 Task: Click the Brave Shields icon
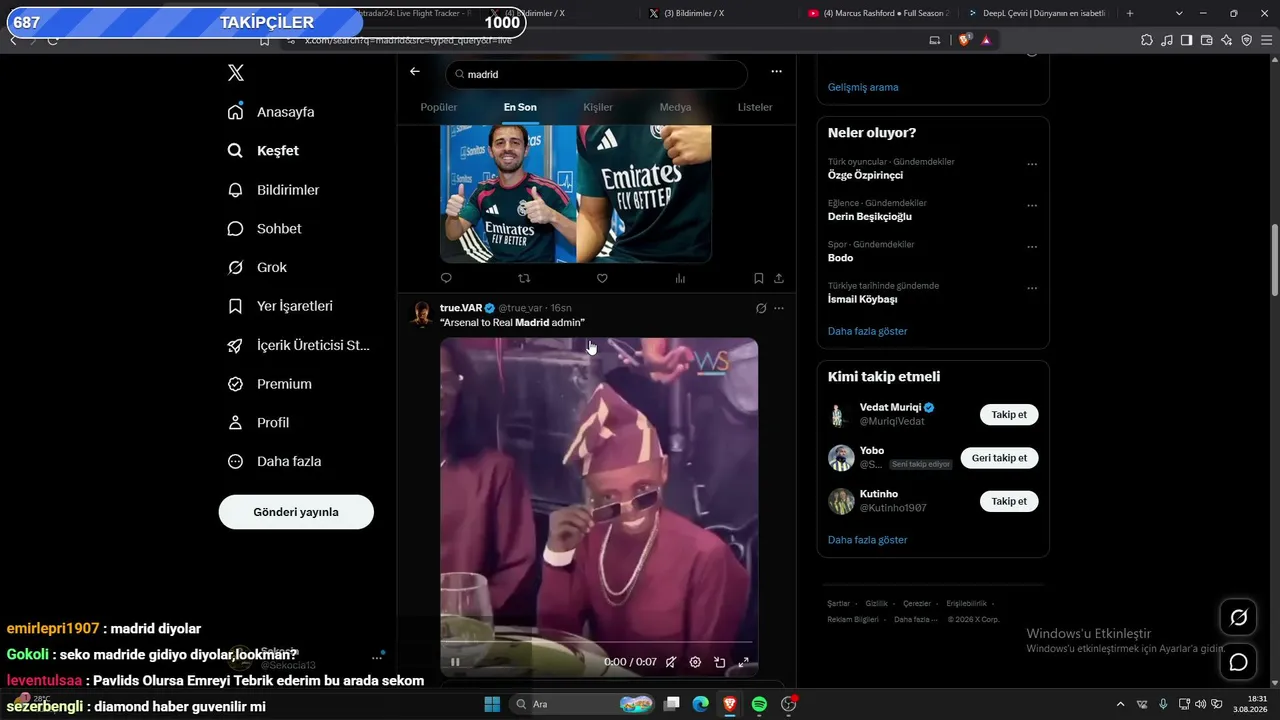pyautogui.click(x=965, y=40)
